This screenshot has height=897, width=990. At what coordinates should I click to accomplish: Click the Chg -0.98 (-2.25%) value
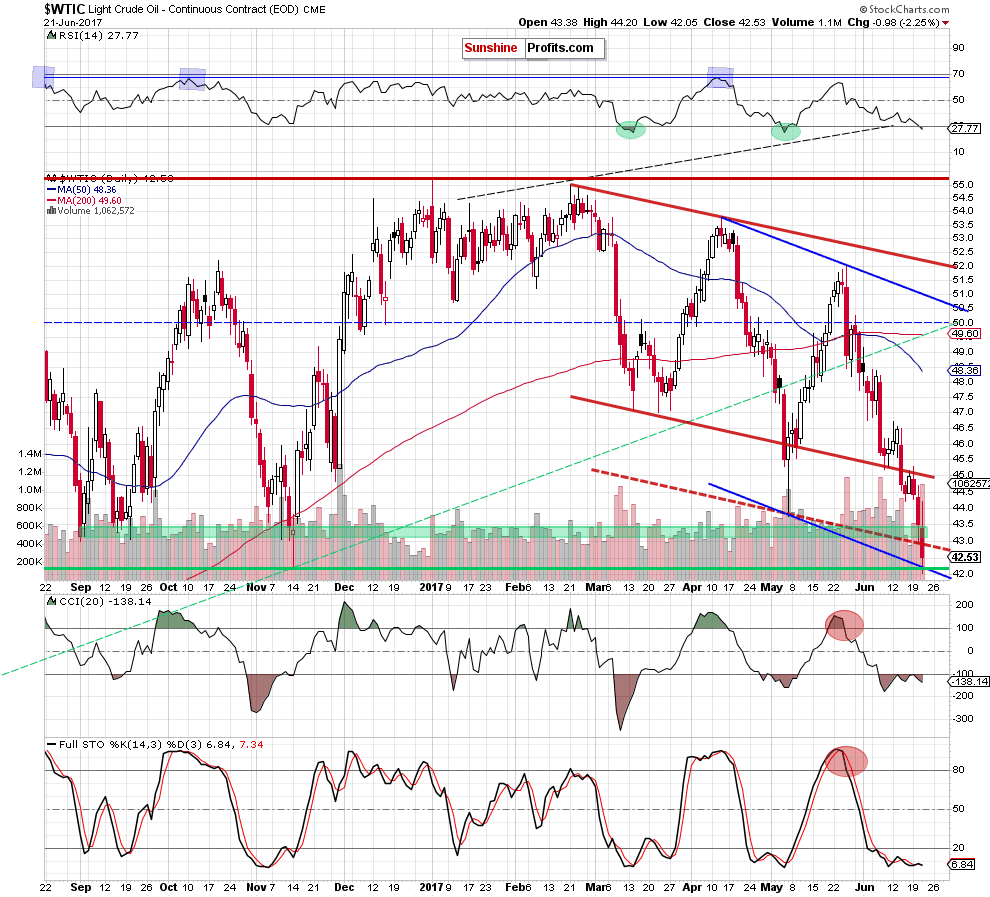tap(893, 22)
